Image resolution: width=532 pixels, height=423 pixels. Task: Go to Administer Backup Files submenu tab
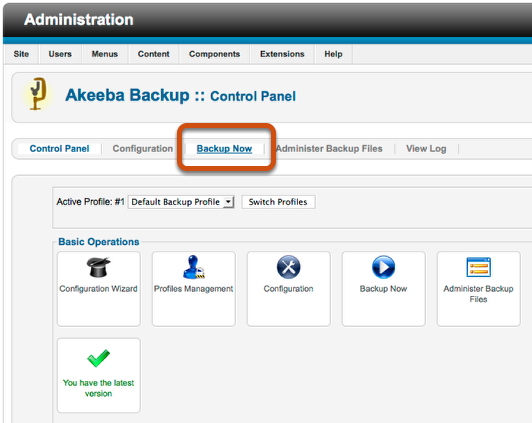tap(329, 149)
